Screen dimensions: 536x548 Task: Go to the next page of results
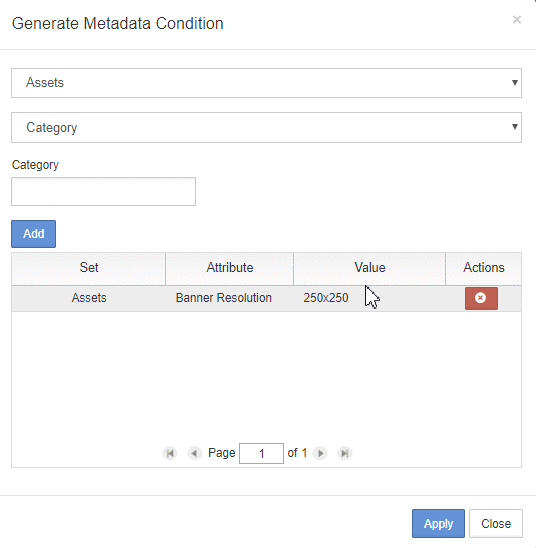click(x=320, y=453)
